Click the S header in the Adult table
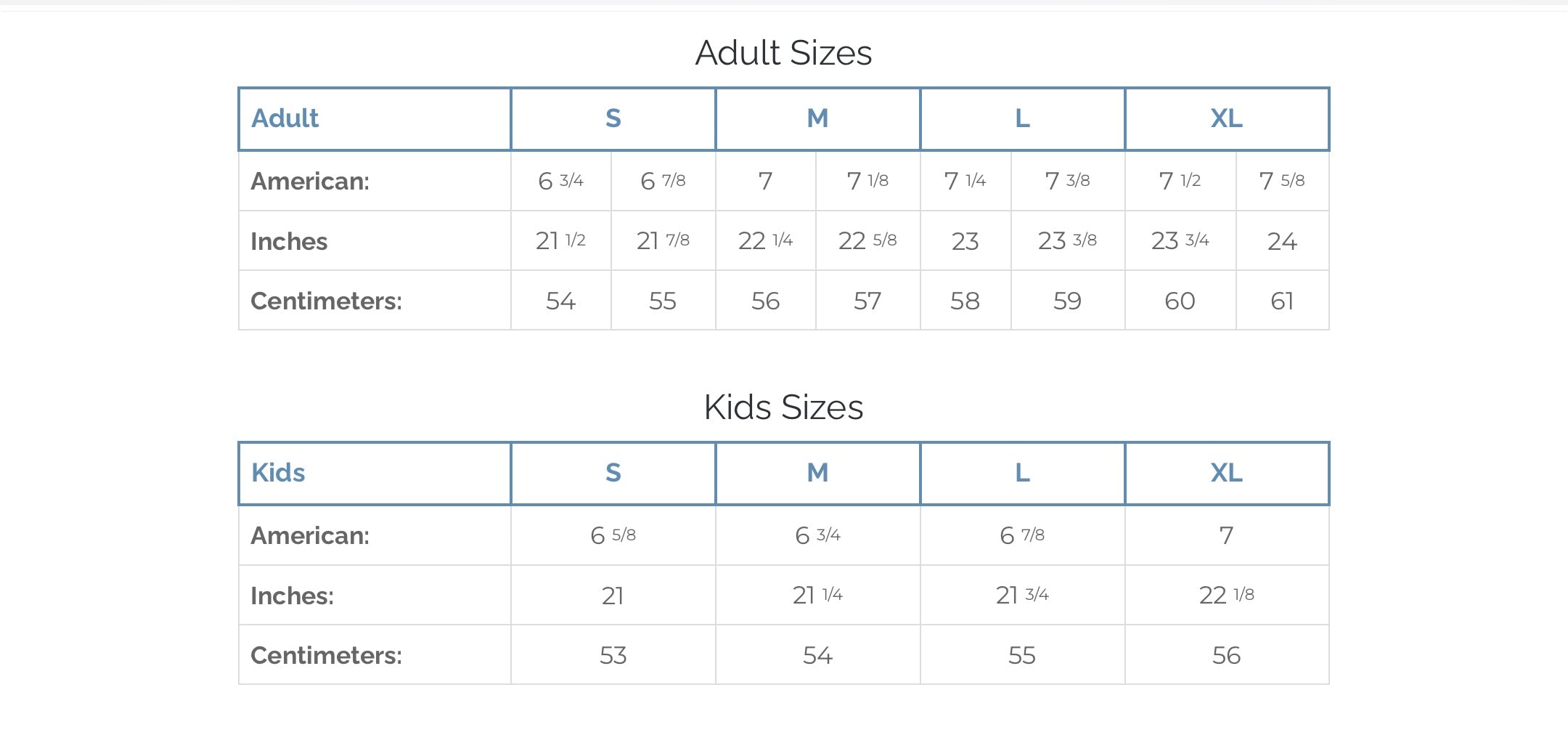Image resolution: width=1568 pixels, height=735 pixels. [x=613, y=118]
